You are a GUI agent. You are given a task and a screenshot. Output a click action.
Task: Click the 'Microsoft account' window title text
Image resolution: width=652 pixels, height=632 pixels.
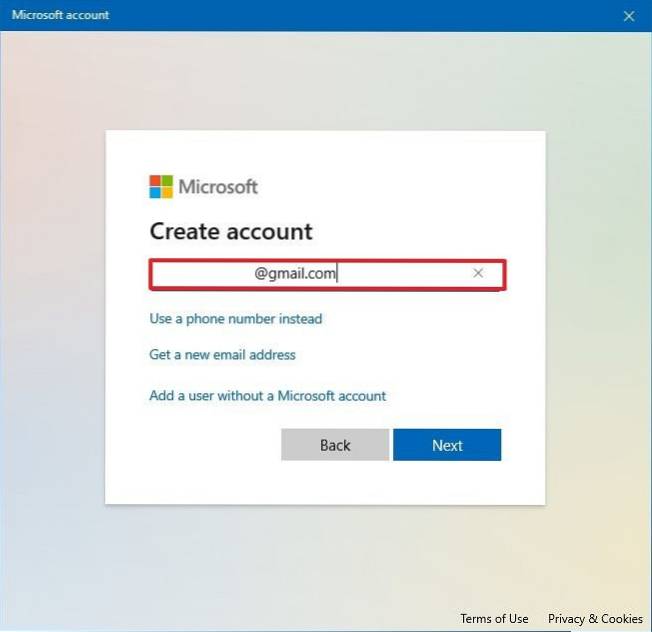tap(60, 15)
